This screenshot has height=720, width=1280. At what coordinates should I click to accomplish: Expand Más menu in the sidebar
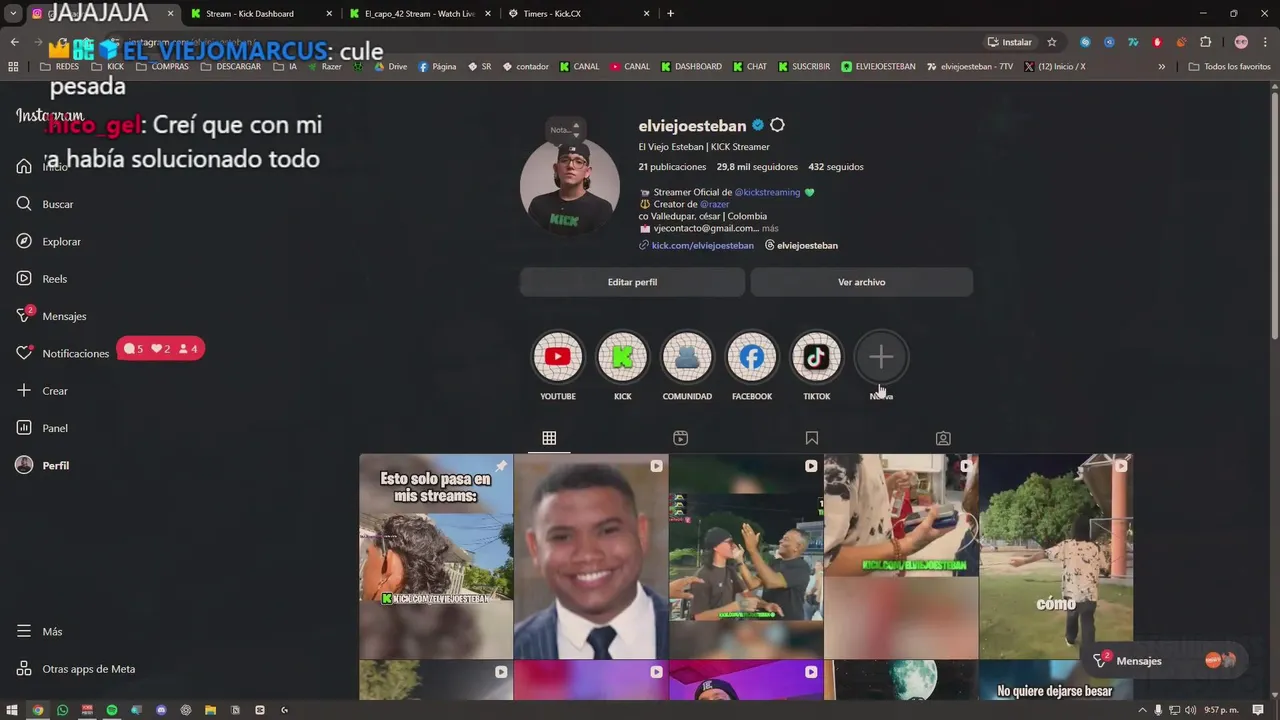tap(39, 632)
